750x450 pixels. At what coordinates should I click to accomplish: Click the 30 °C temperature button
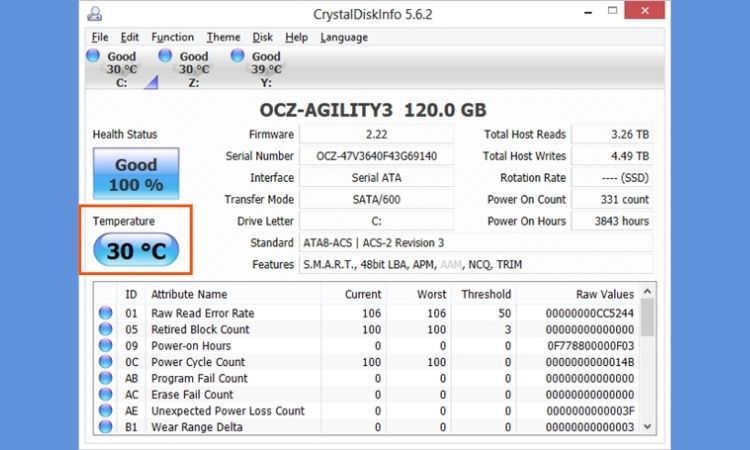(x=136, y=250)
